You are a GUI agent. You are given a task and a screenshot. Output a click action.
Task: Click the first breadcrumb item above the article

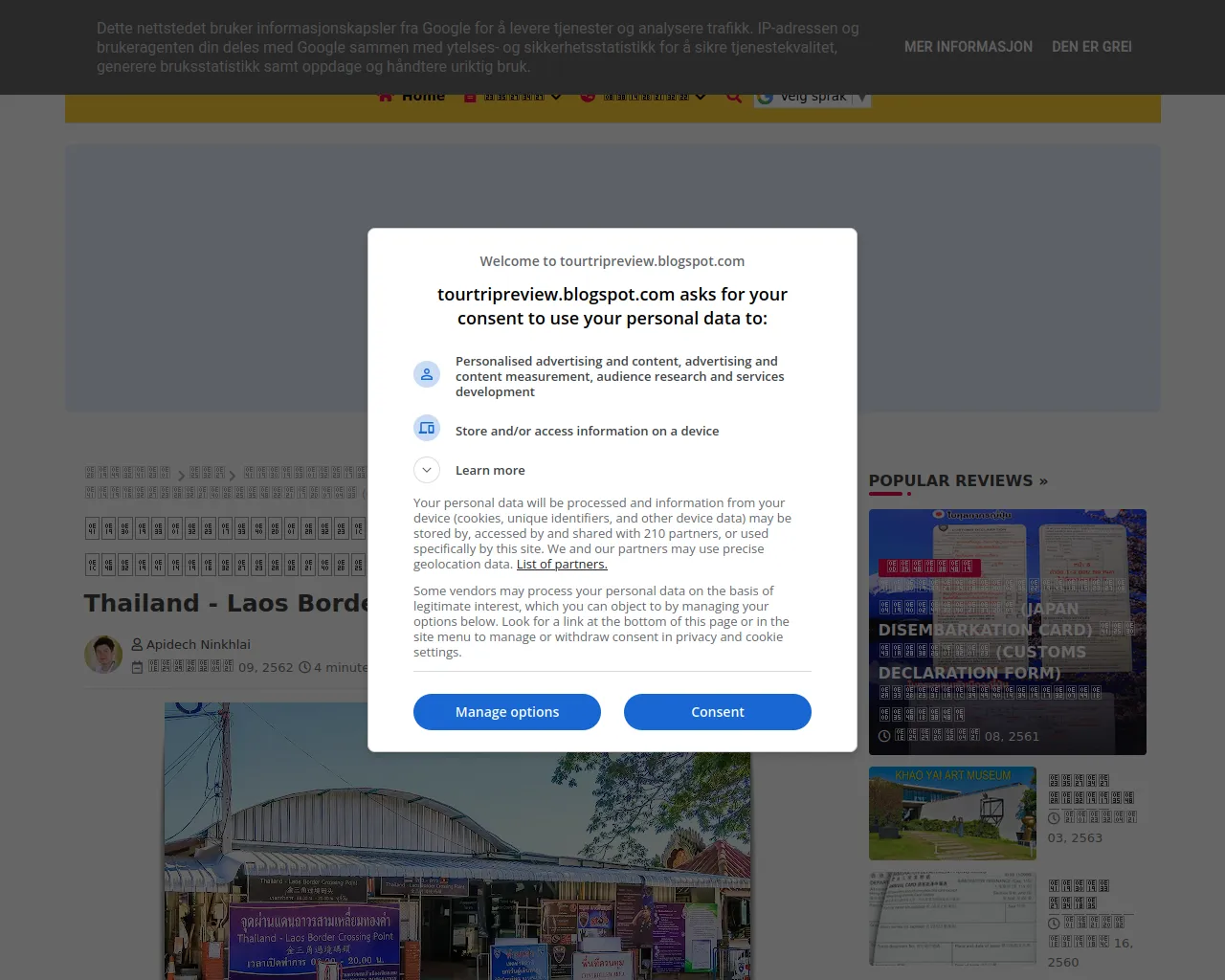(127, 473)
